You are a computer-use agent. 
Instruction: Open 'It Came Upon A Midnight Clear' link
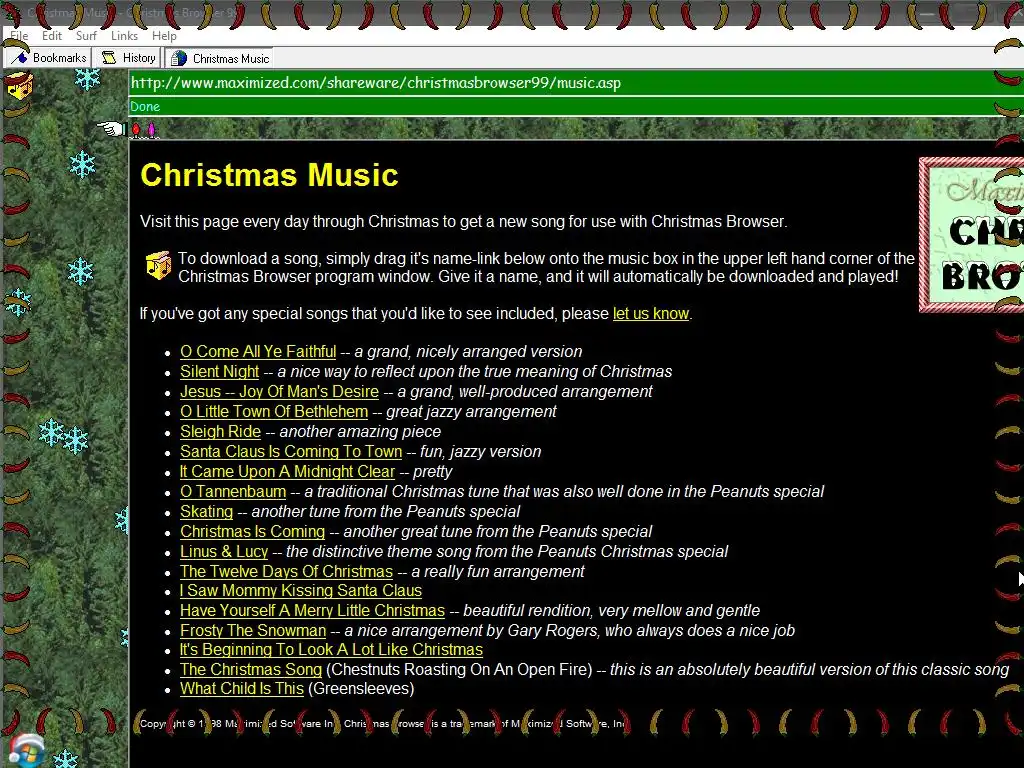pyautogui.click(x=287, y=472)
